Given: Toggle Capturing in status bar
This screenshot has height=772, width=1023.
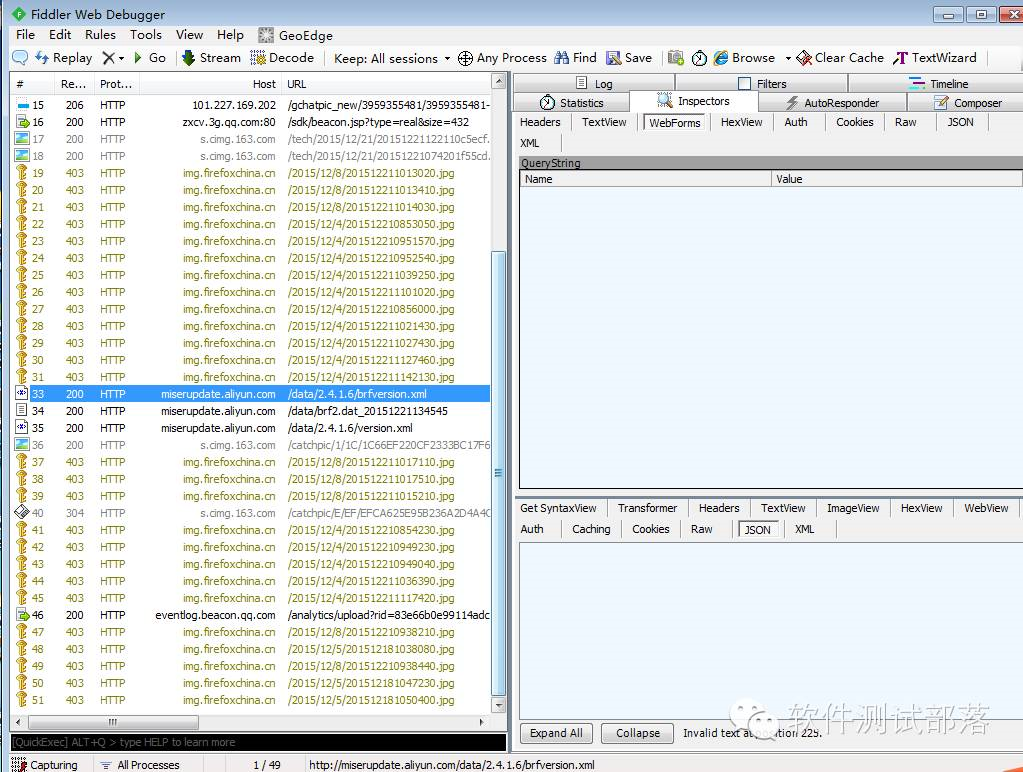Looking at the screenshot, I should 44,764.
